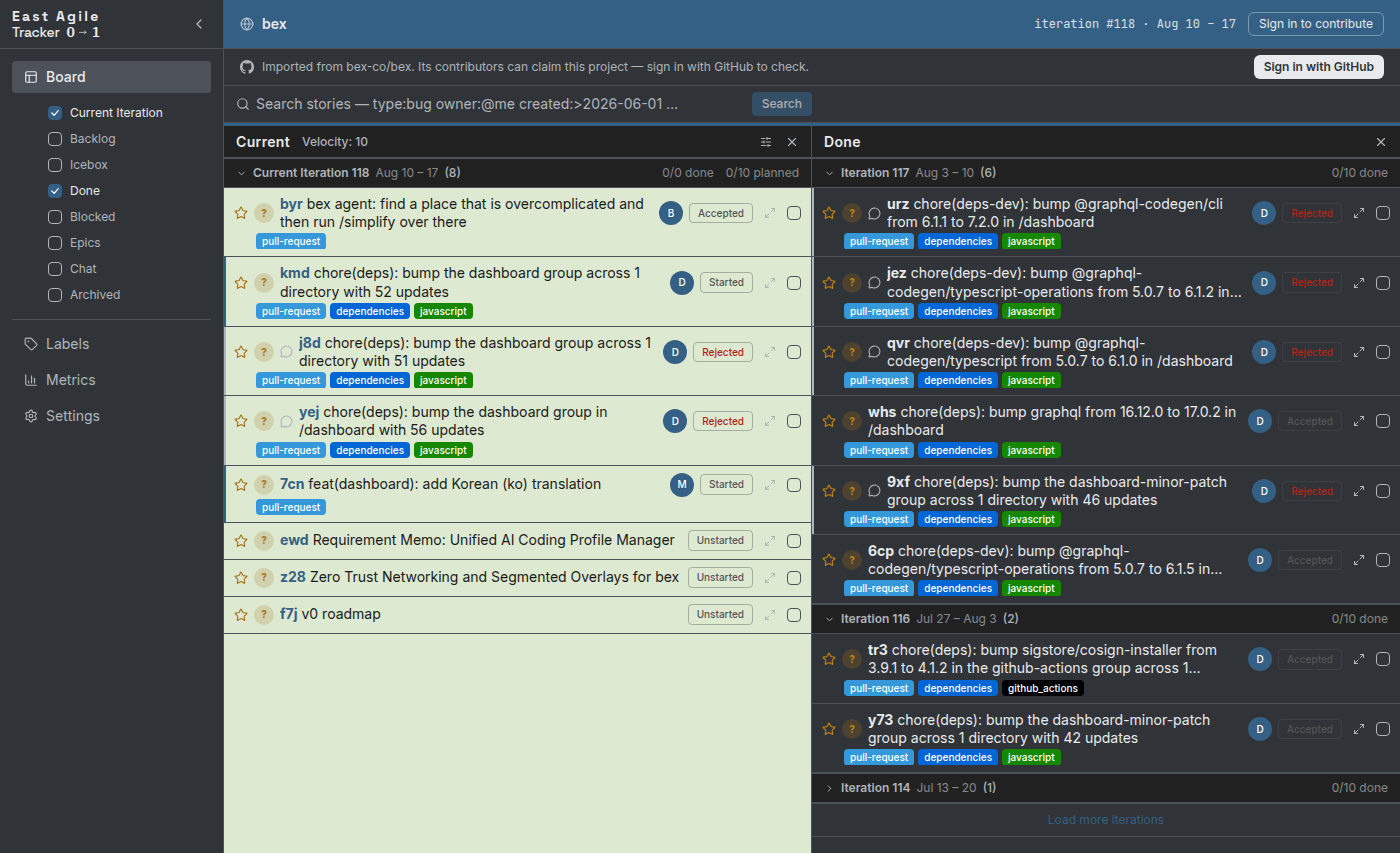Expand the Iteration 114 group
1400x853 pixels.
click(x=829, y=788)
